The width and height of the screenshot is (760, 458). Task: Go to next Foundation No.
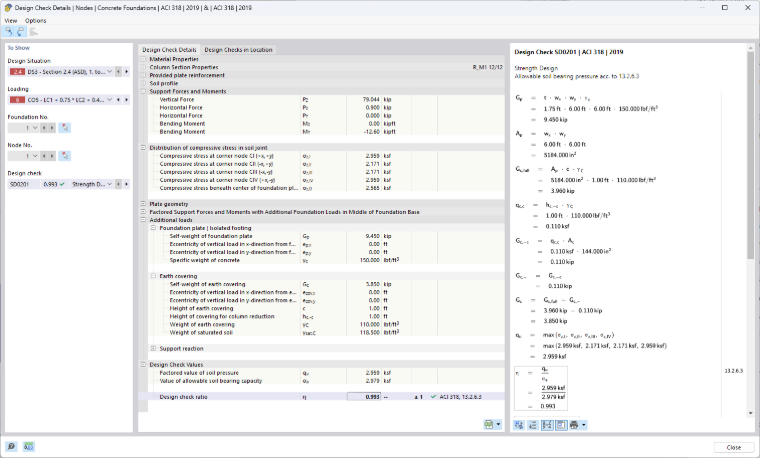(52, 128)
